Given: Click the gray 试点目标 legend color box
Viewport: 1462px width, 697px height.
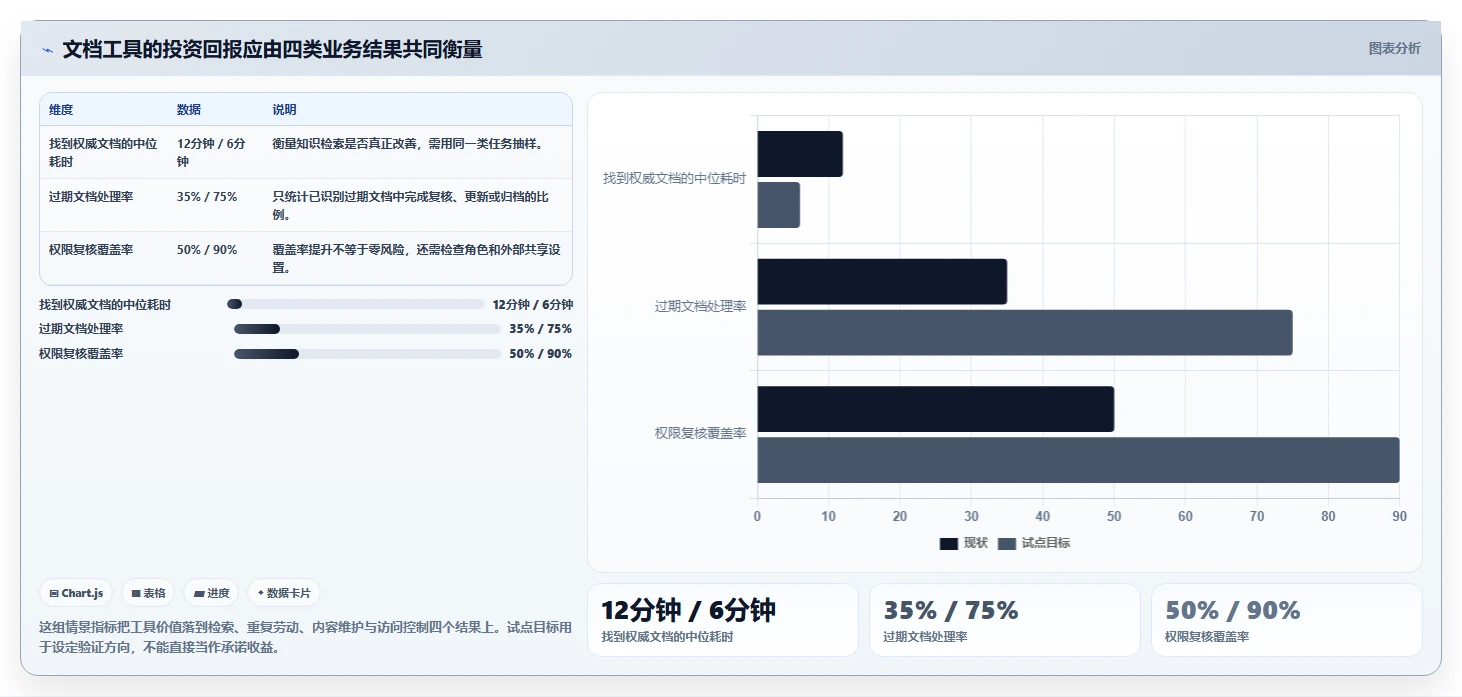Looking at the screenshot, I should click(1006, 543).
